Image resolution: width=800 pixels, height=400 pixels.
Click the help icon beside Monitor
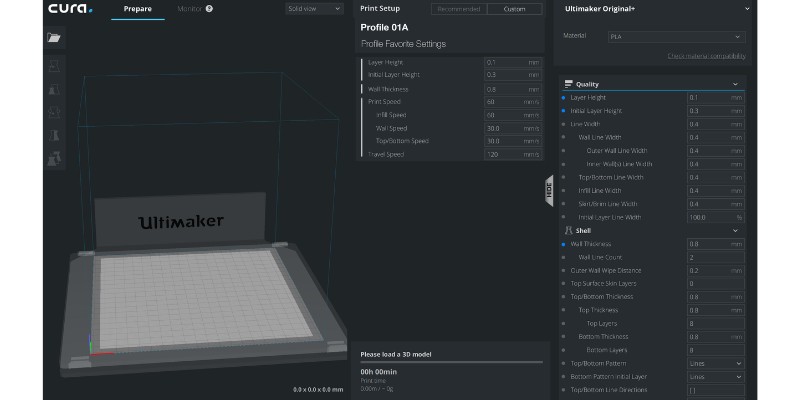[x=209, y=9]
